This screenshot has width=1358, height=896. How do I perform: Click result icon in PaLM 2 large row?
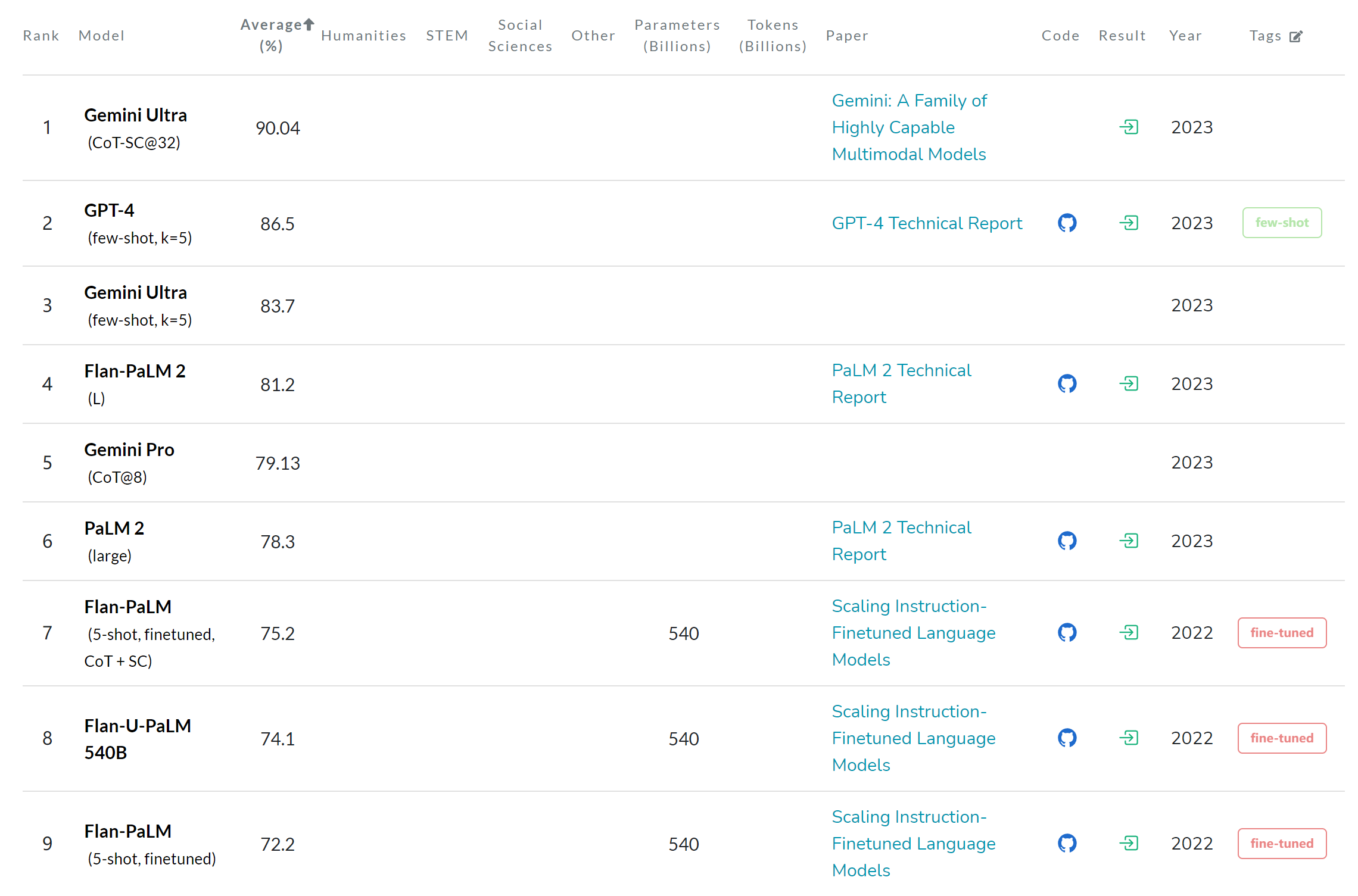coord(1129,541)
